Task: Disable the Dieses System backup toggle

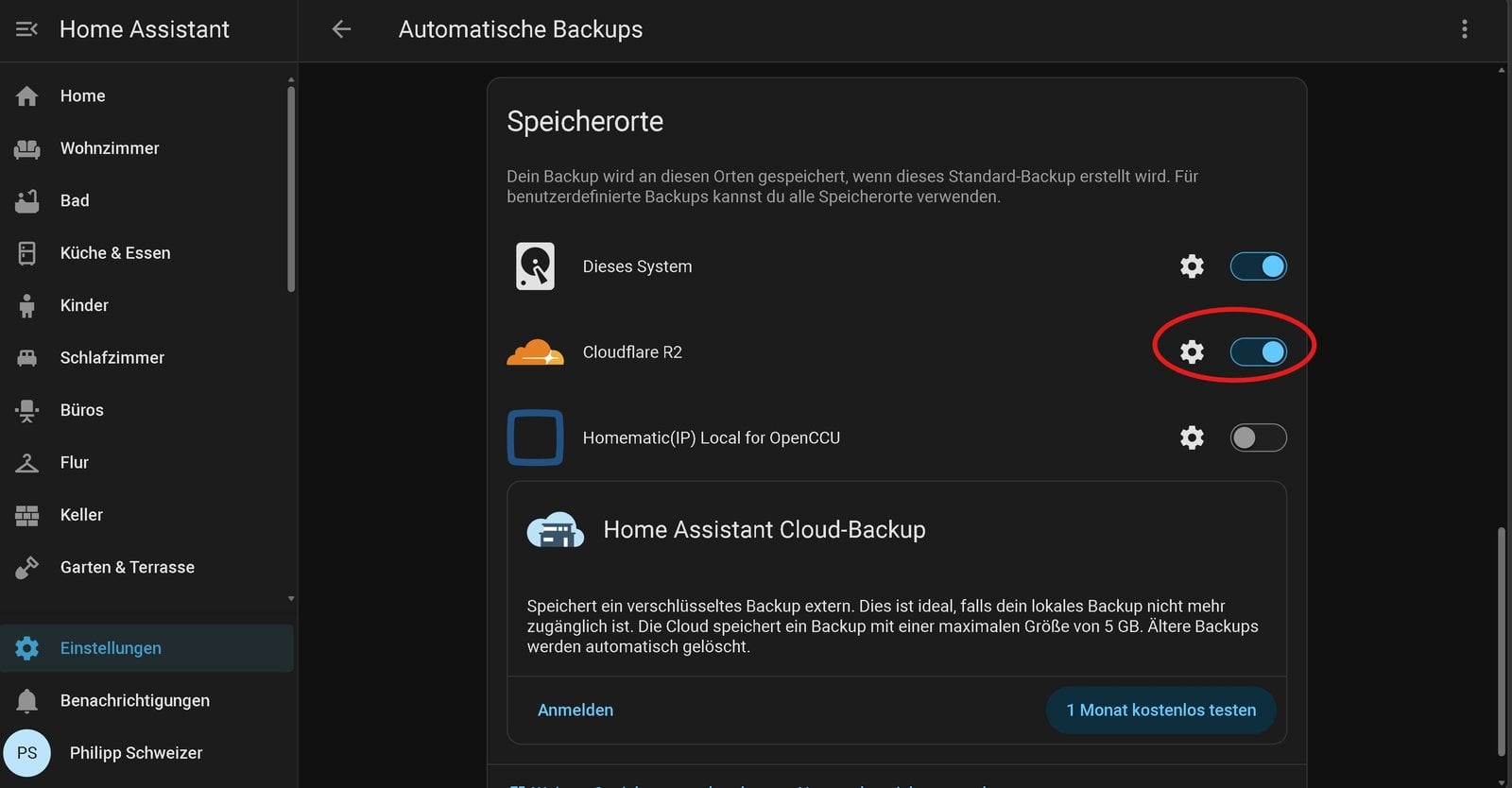Action: (1258, 266)
